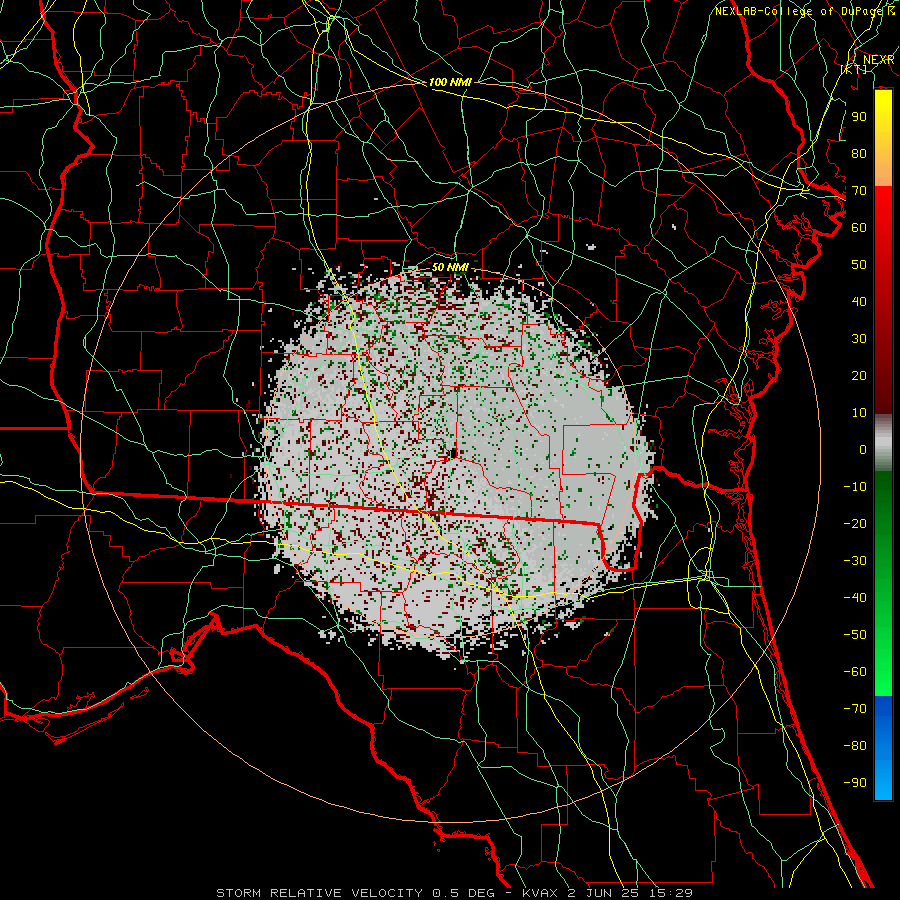Click the "NEXR" label near top right
This screenshot has height=900, width=900.
click(x=878, y=60)
